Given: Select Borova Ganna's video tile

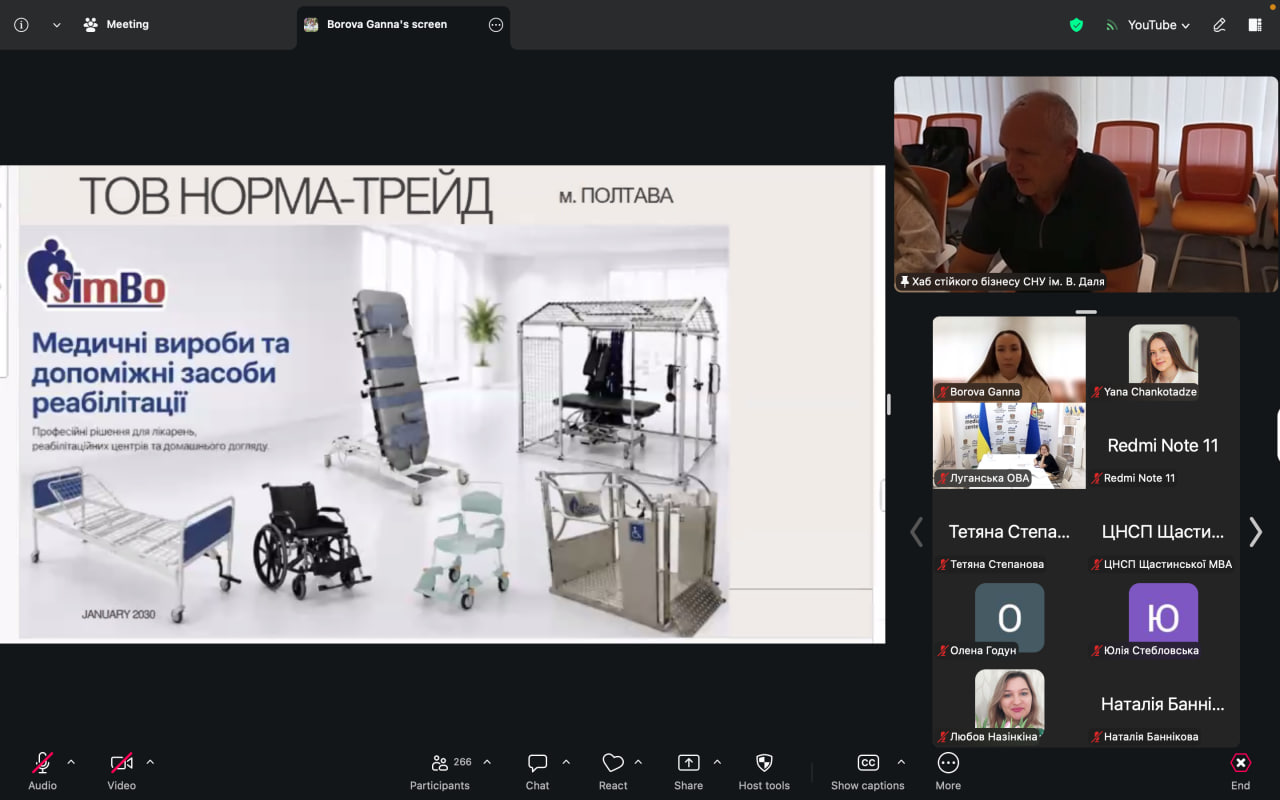Looking at the screenshot, I should pos(1009,359).
